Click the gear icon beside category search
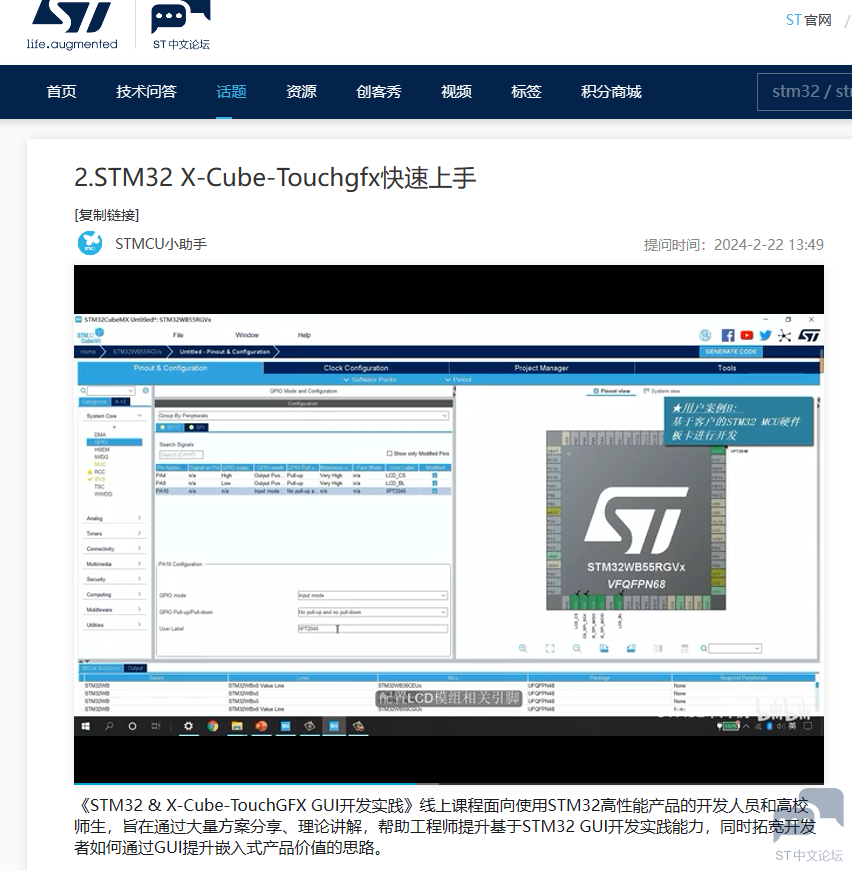Image resolution: width=852 pixels, height=871 pixels. (x=146, y=391)
